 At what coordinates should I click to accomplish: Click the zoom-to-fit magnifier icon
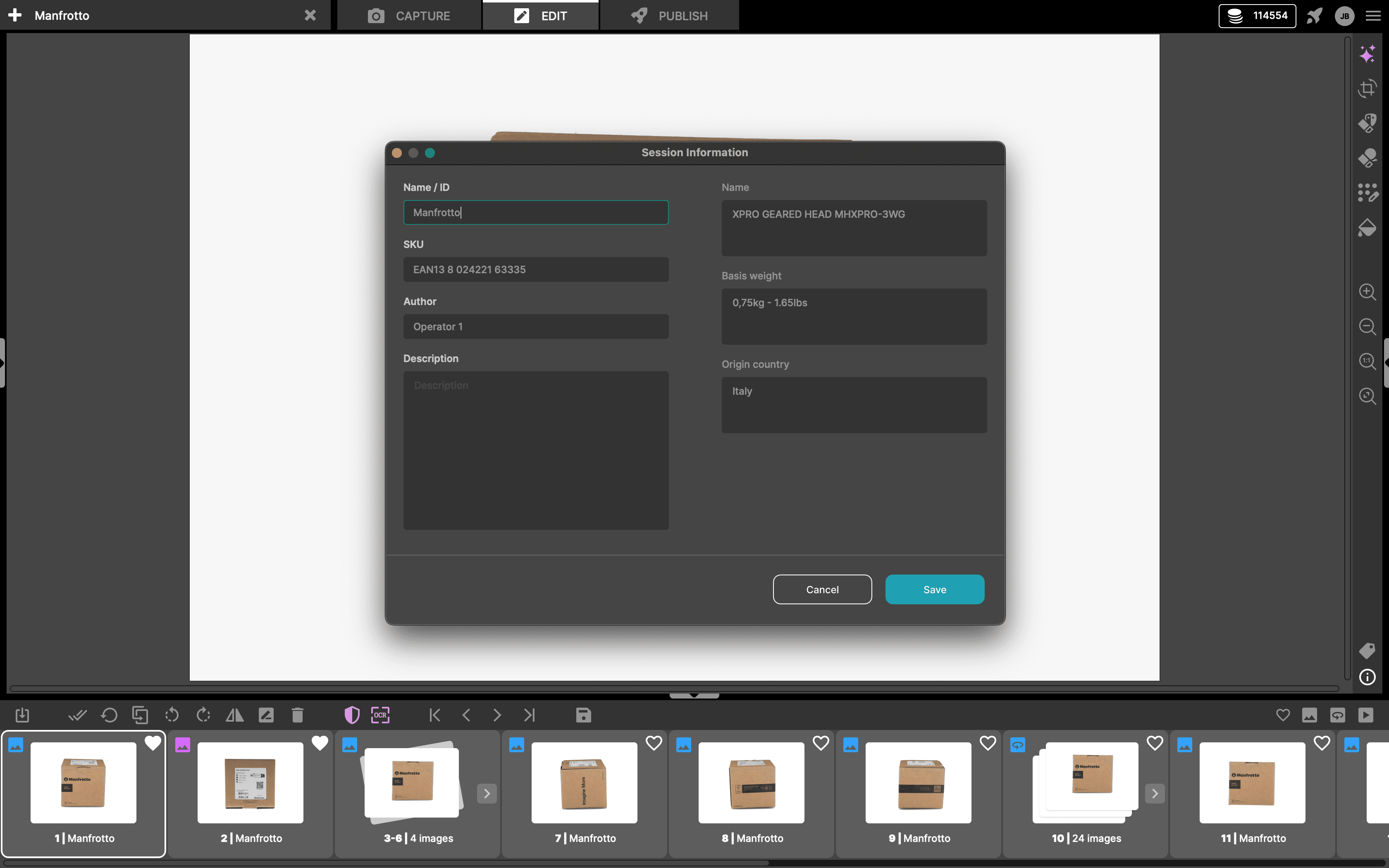(1367, 396)
